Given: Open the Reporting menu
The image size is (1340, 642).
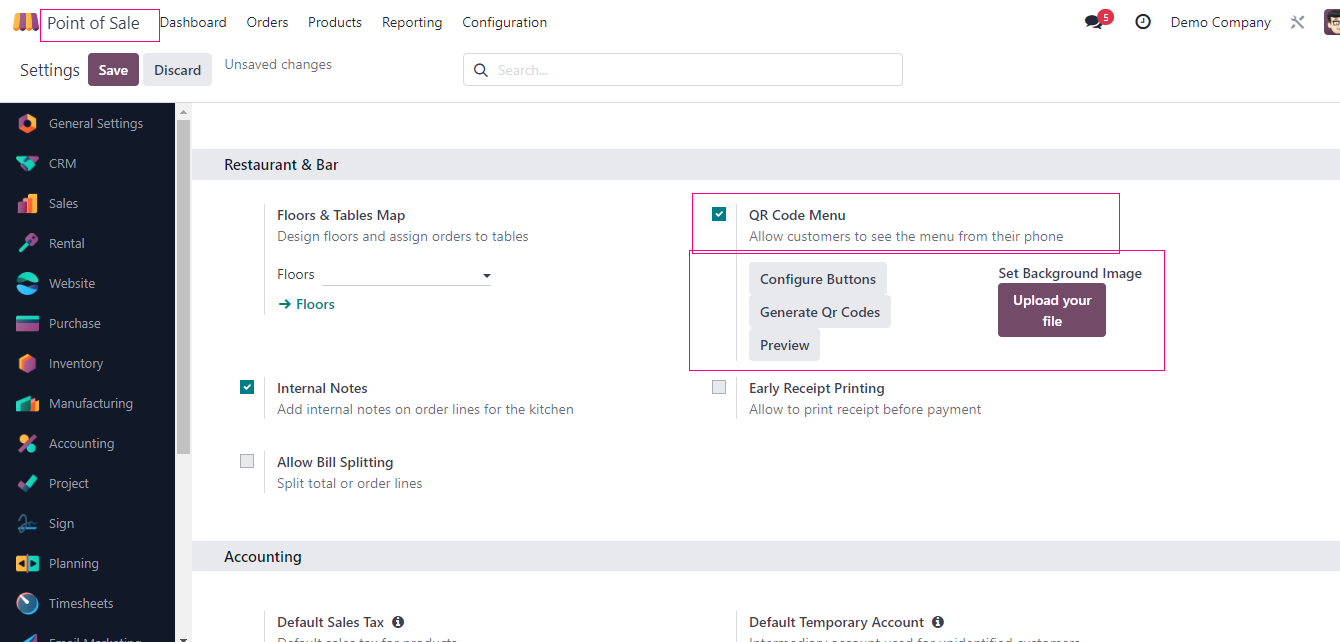Looking at the screenshot, I should [x=412, y=22].
